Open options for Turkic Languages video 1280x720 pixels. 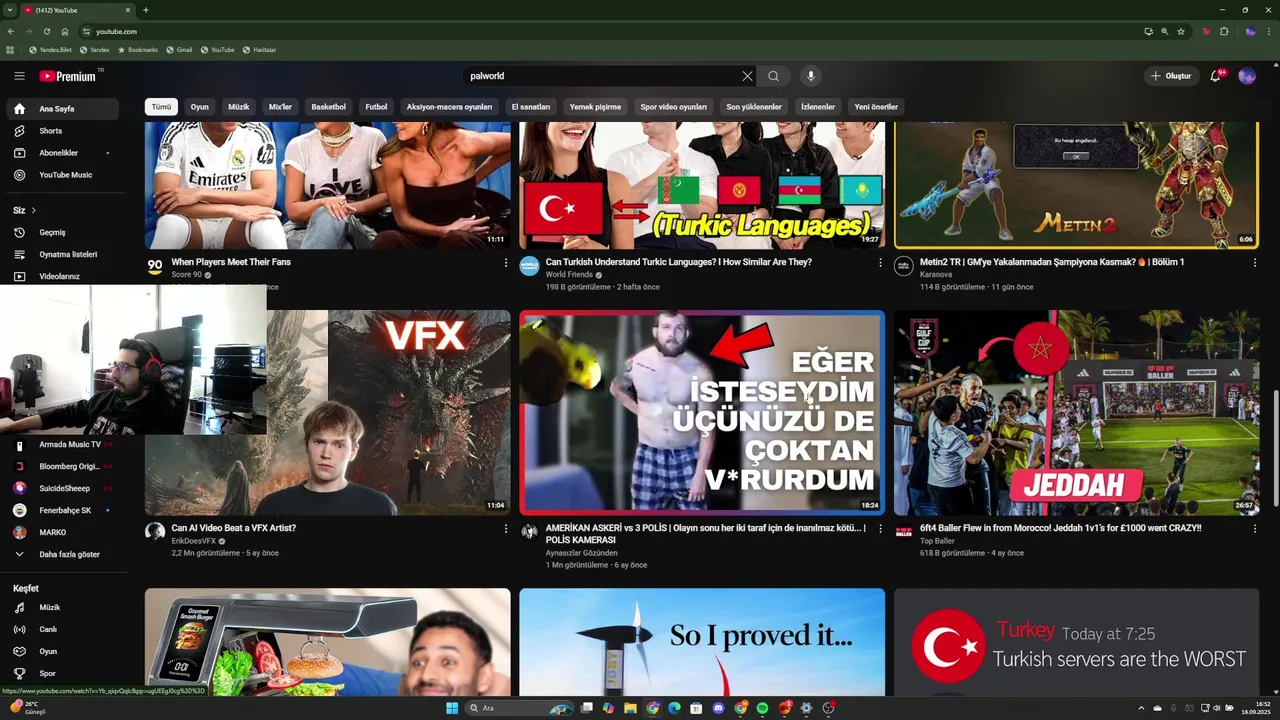[x=880, y=263]
